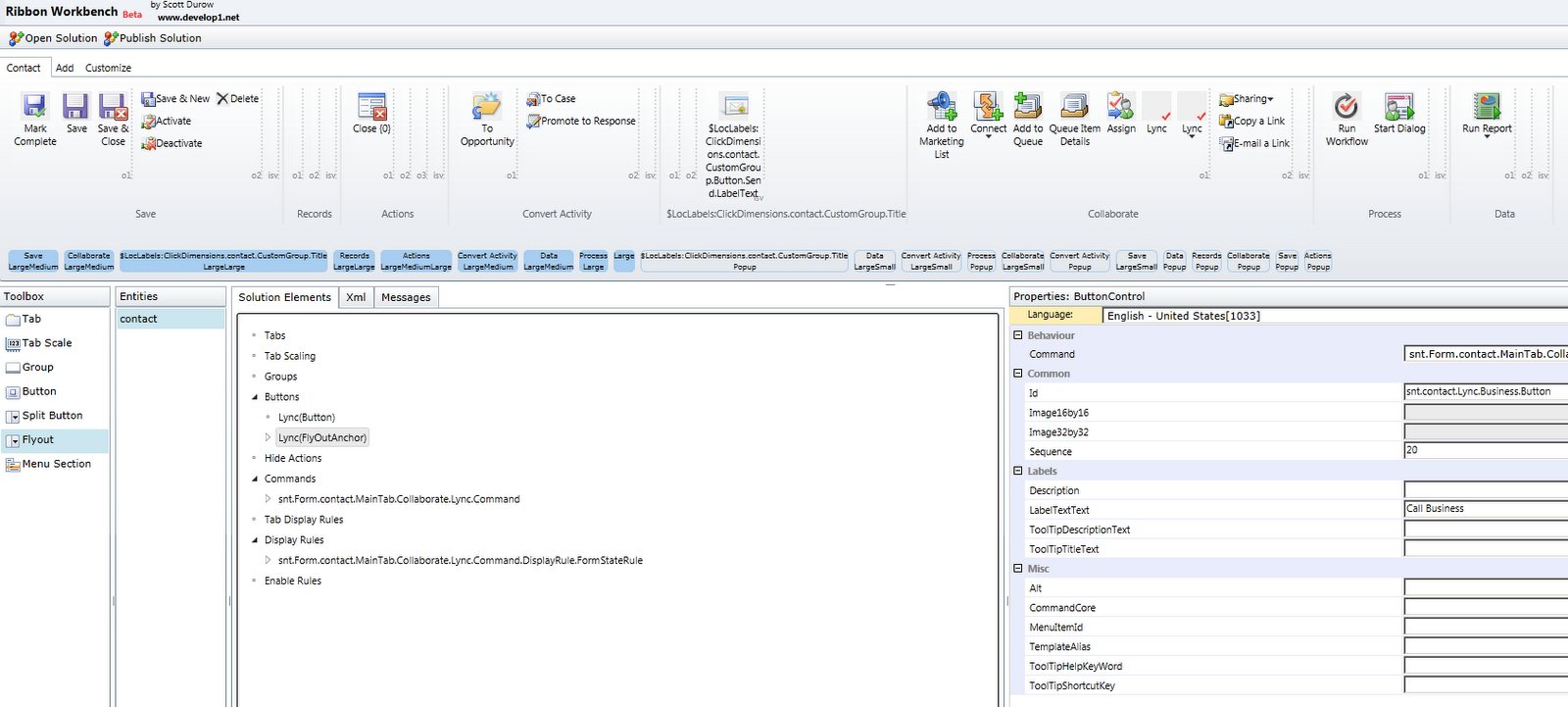Select Tab in the Toolbox
This screenshot has height=707, width=1568.
tap(55, 320)
